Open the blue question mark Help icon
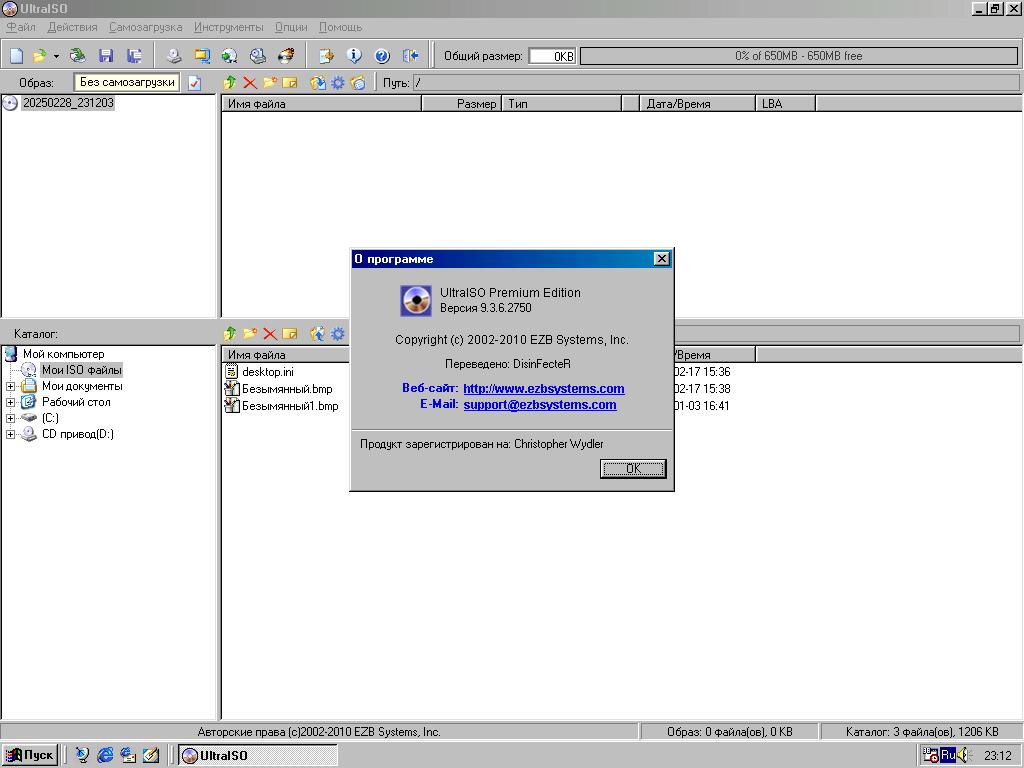 coord(382,56)
